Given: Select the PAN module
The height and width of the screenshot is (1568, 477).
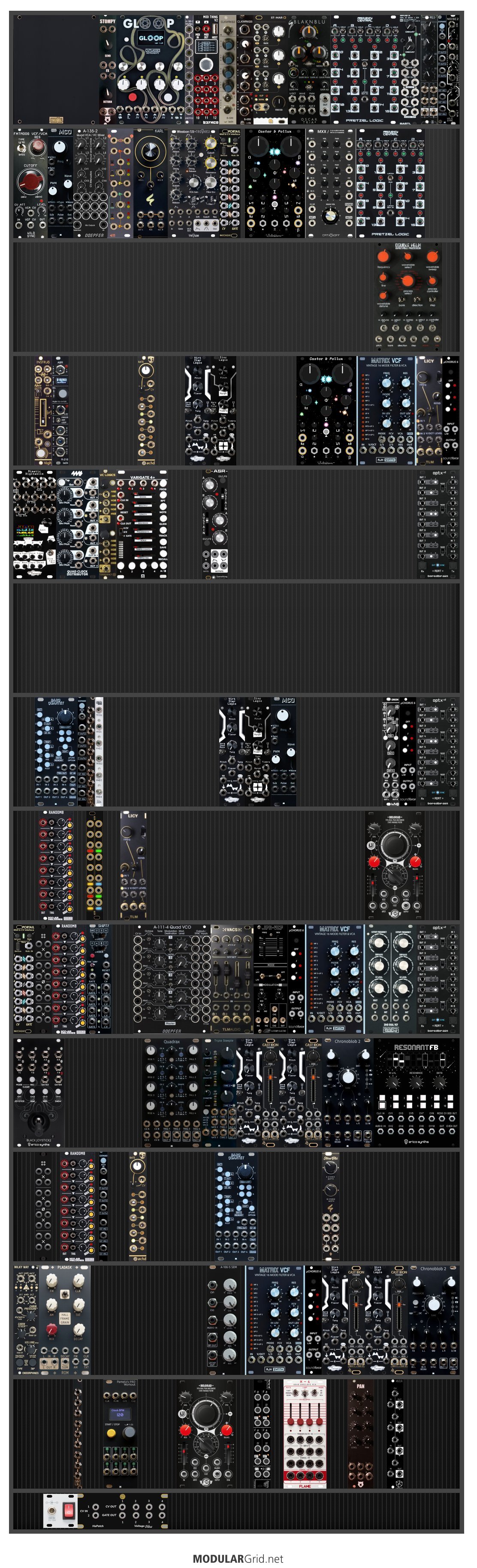Looking at the screenshot, I should click(x=360, y=1433).
